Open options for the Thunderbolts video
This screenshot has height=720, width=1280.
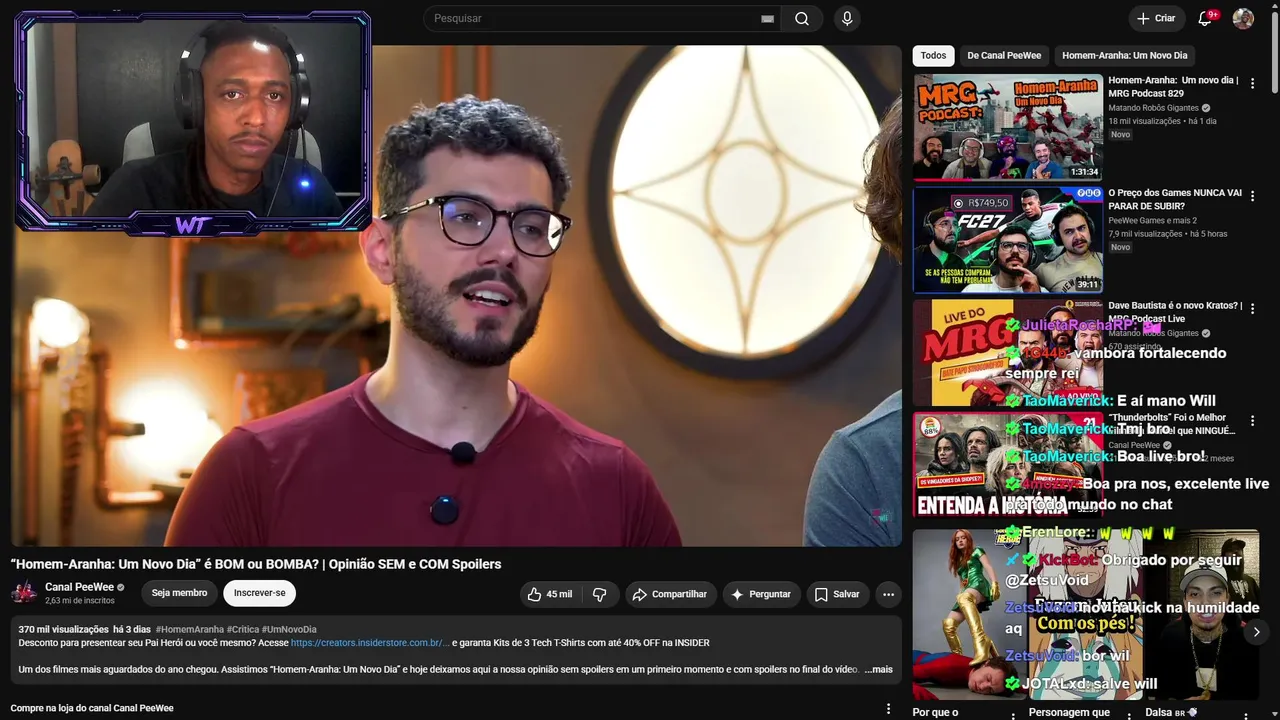click(1252, 421)
